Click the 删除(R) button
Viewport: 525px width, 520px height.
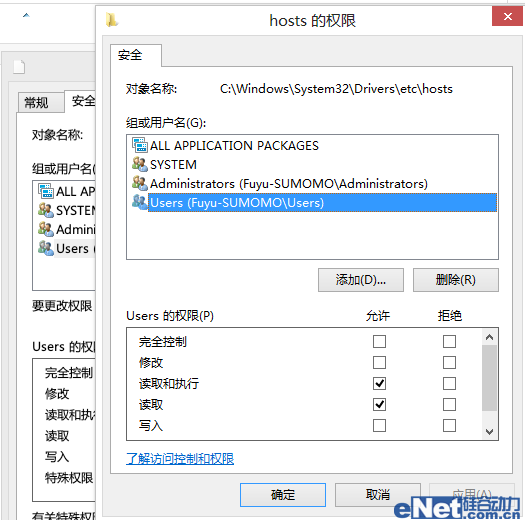[456, 280]
